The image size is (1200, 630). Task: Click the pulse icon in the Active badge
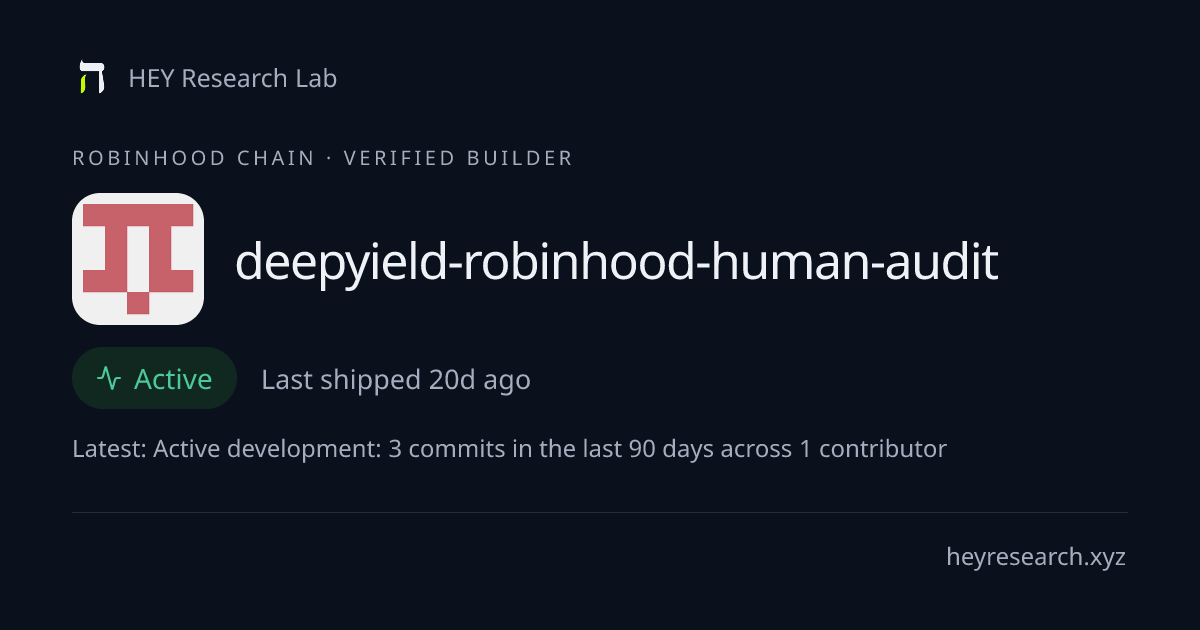[x=109, y=379]
